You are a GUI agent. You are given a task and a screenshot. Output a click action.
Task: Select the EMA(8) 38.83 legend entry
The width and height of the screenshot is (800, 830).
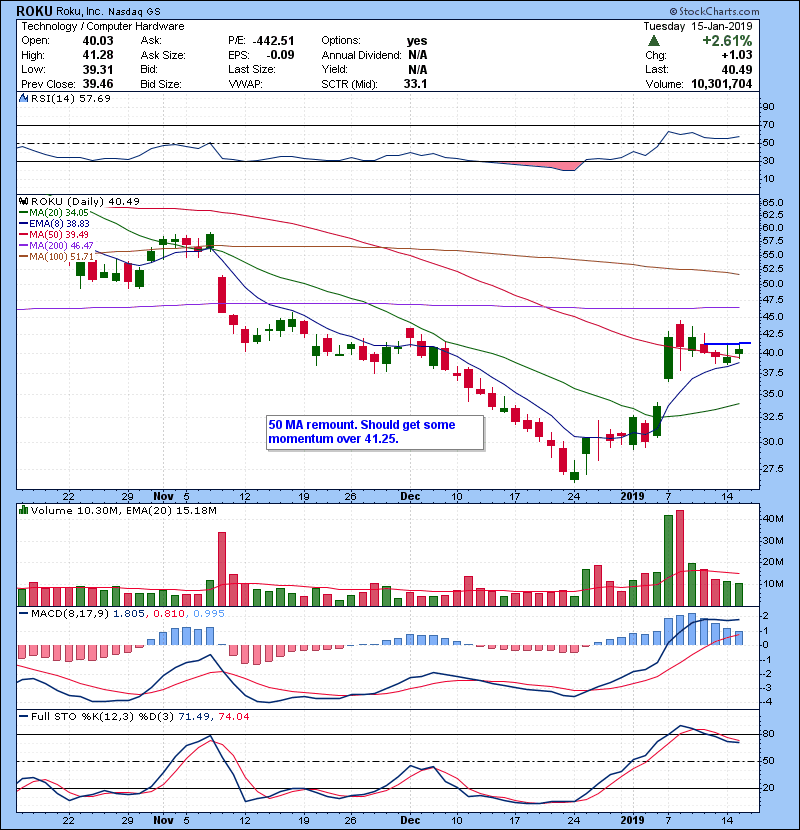[55, 224]
